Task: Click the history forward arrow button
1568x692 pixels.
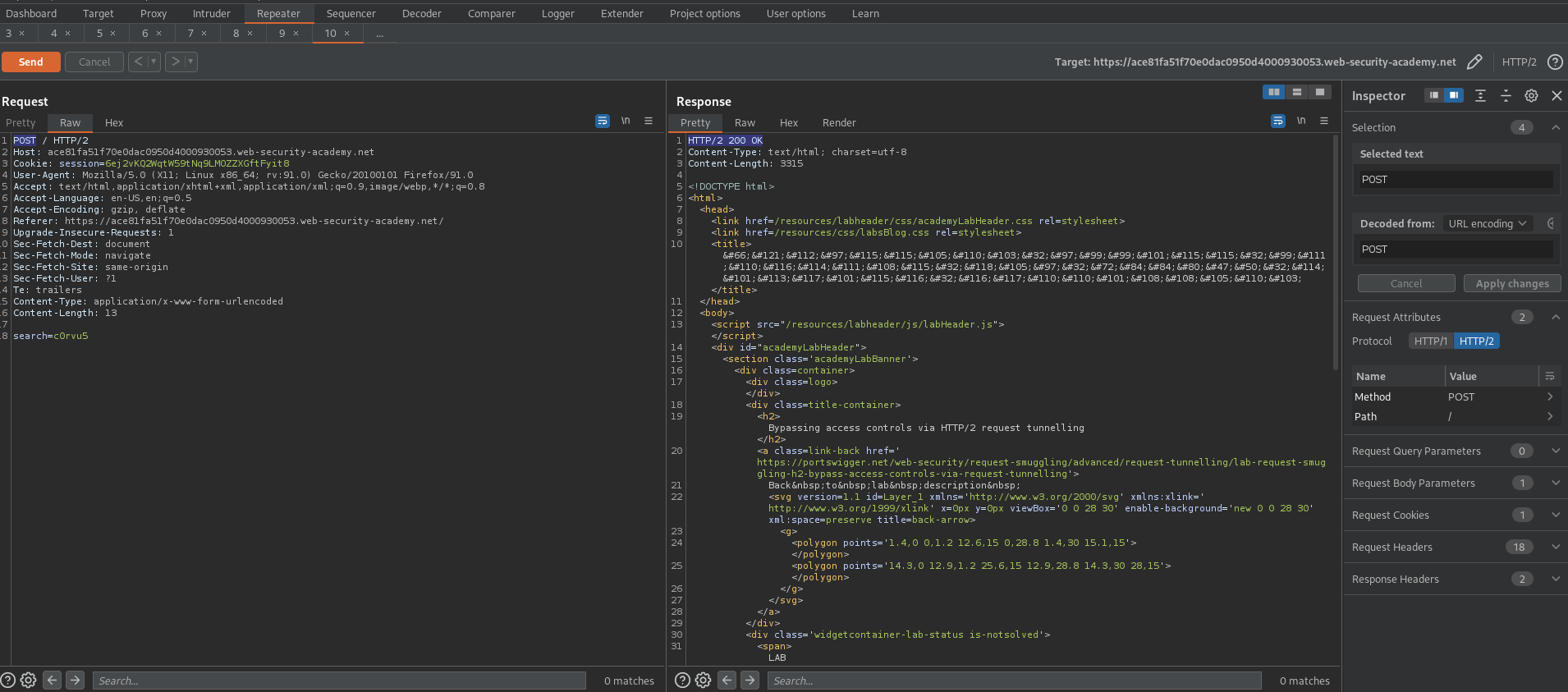Action: point(175,62)
